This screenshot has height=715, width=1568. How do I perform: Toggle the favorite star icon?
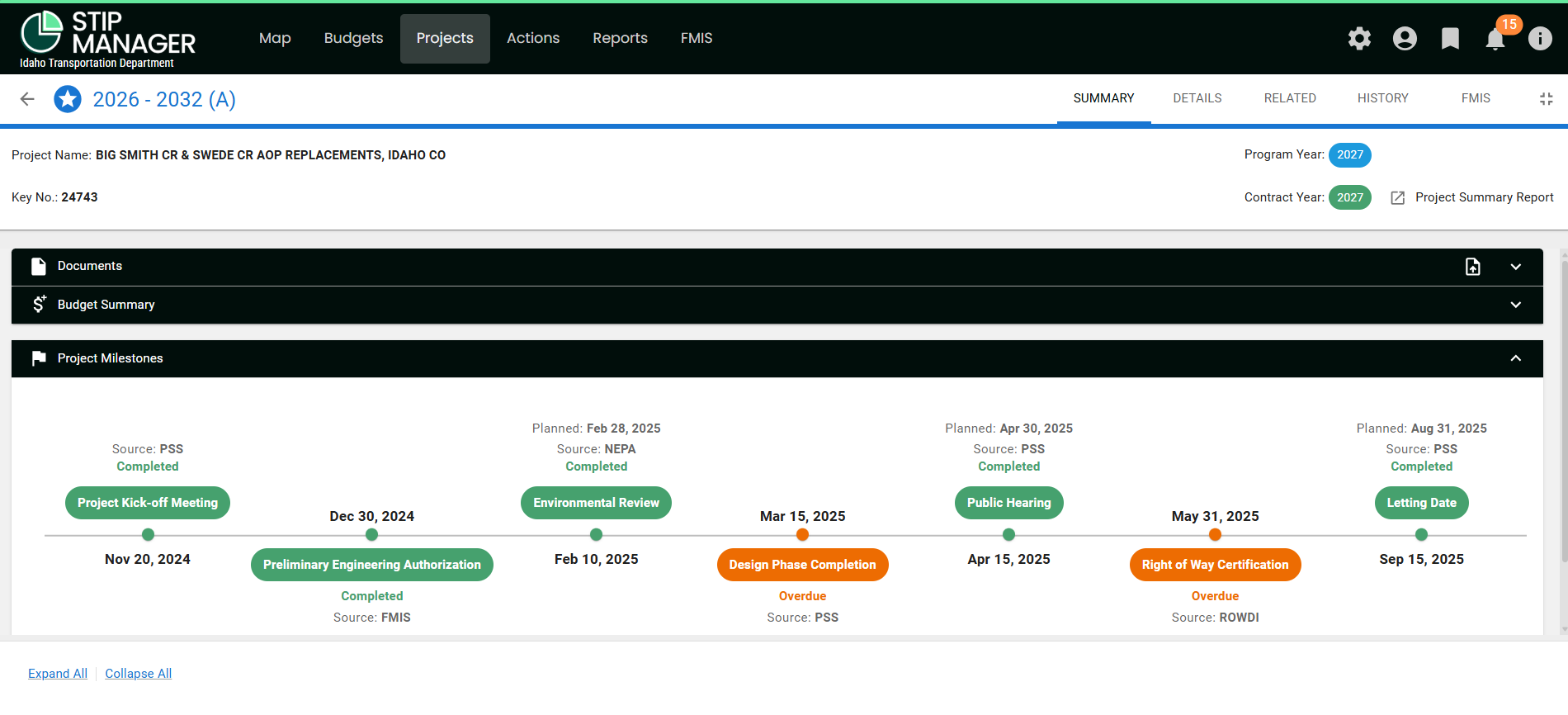(68, 99)
